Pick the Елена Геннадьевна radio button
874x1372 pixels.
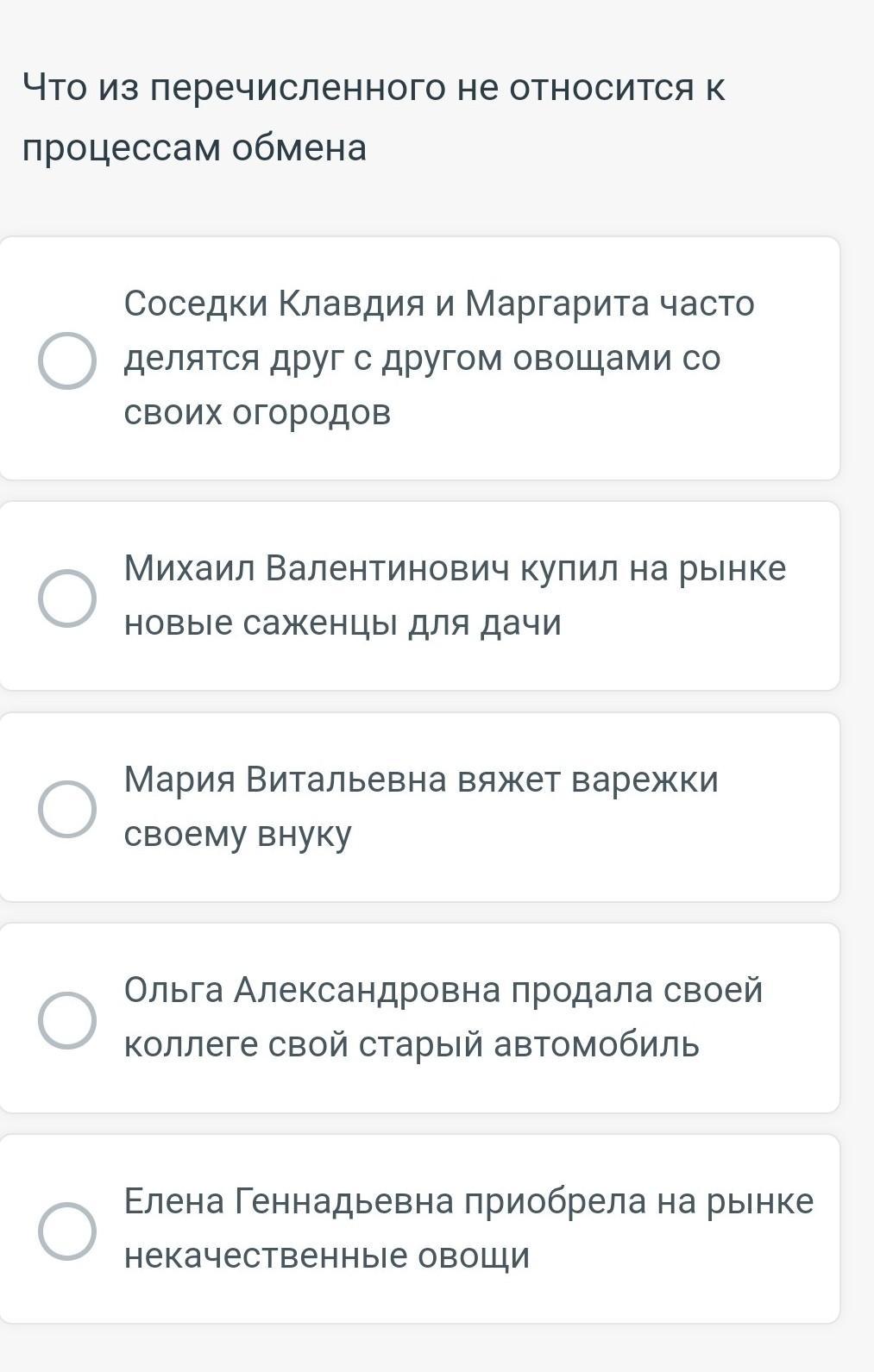67,1231
